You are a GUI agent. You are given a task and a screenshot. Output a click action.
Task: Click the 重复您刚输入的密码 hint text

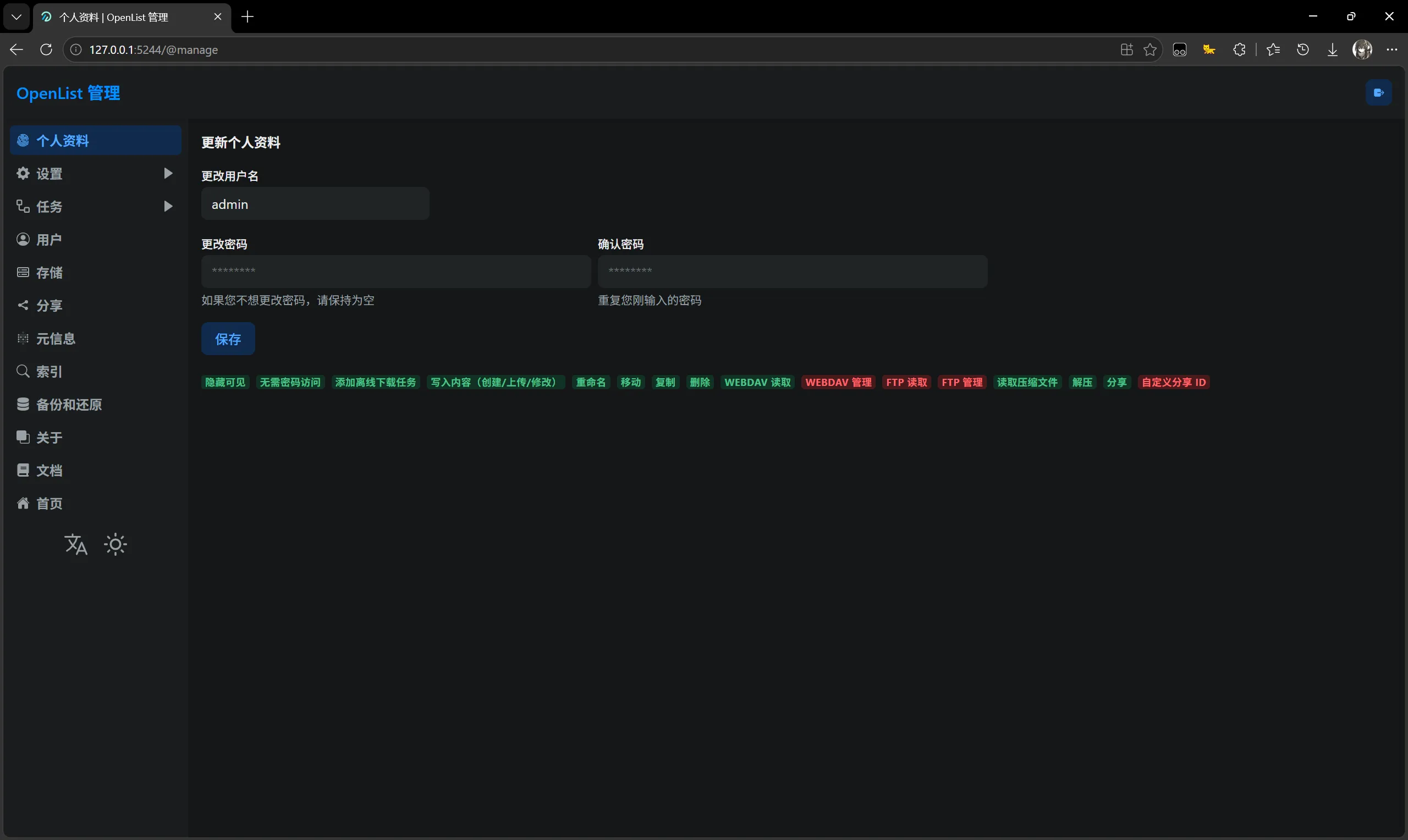click(x=650, y=301)
